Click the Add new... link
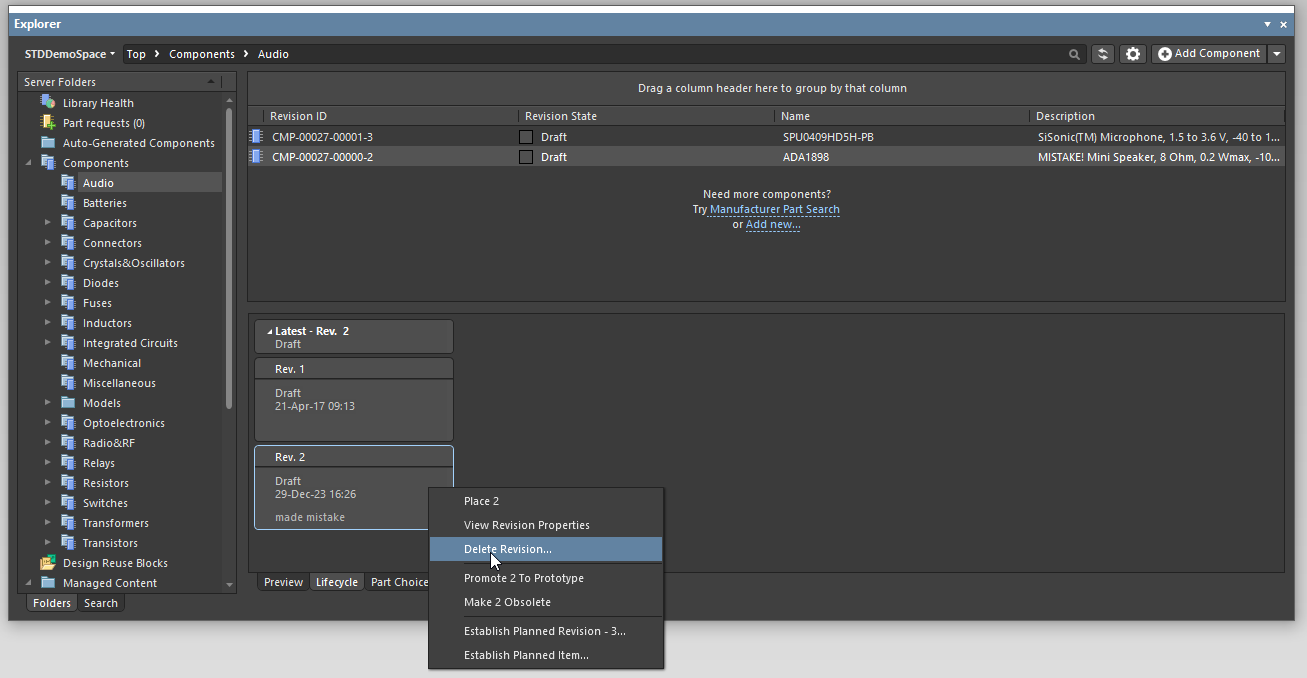Image resolution: width=1307 pixels, height=678 pixels. click(773, 225)
